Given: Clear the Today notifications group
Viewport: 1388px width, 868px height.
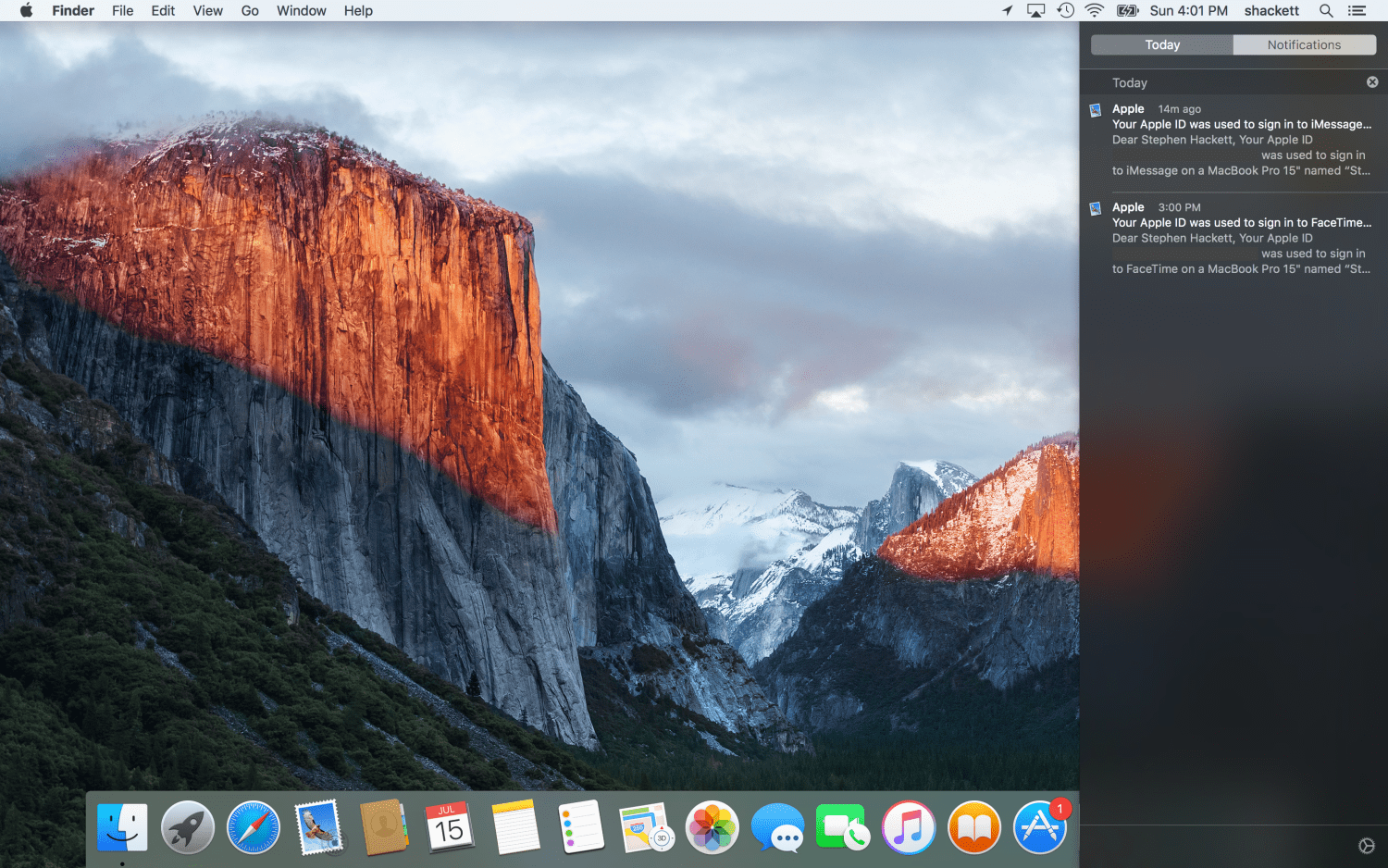Looking at the screenshot, I should click(x=1372, y=82).
